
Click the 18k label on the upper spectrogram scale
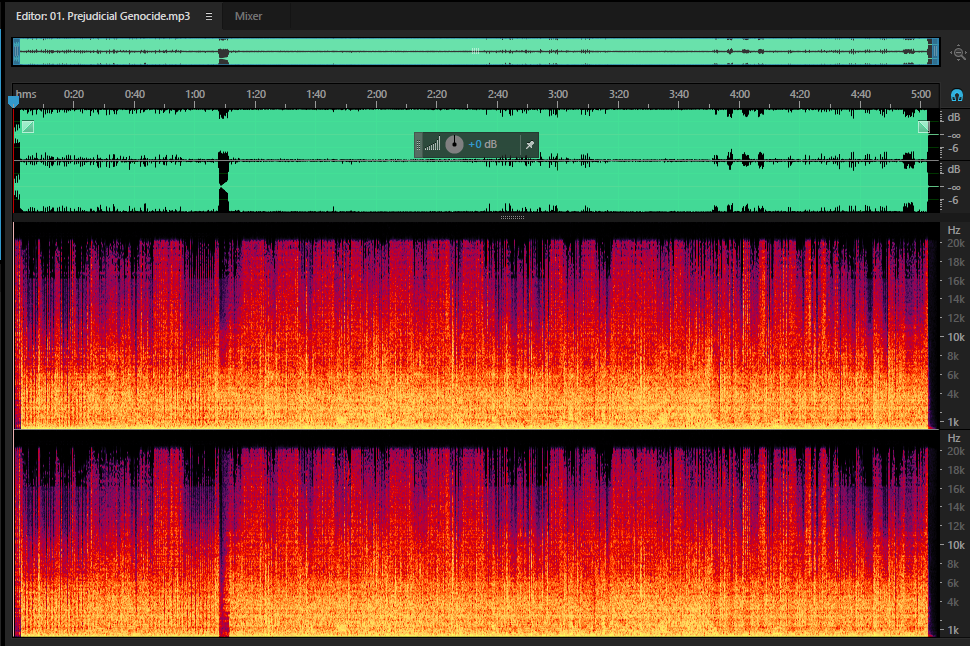956,262
